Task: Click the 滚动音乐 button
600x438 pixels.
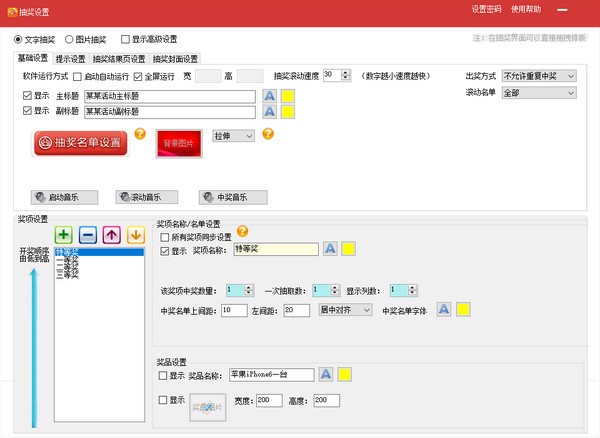Action: click(146, 196)
